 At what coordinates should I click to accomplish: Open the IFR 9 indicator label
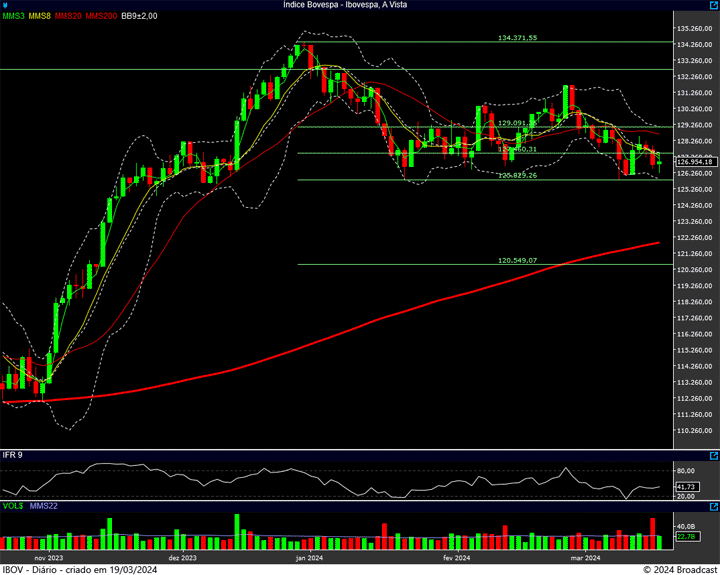[13, 455]
